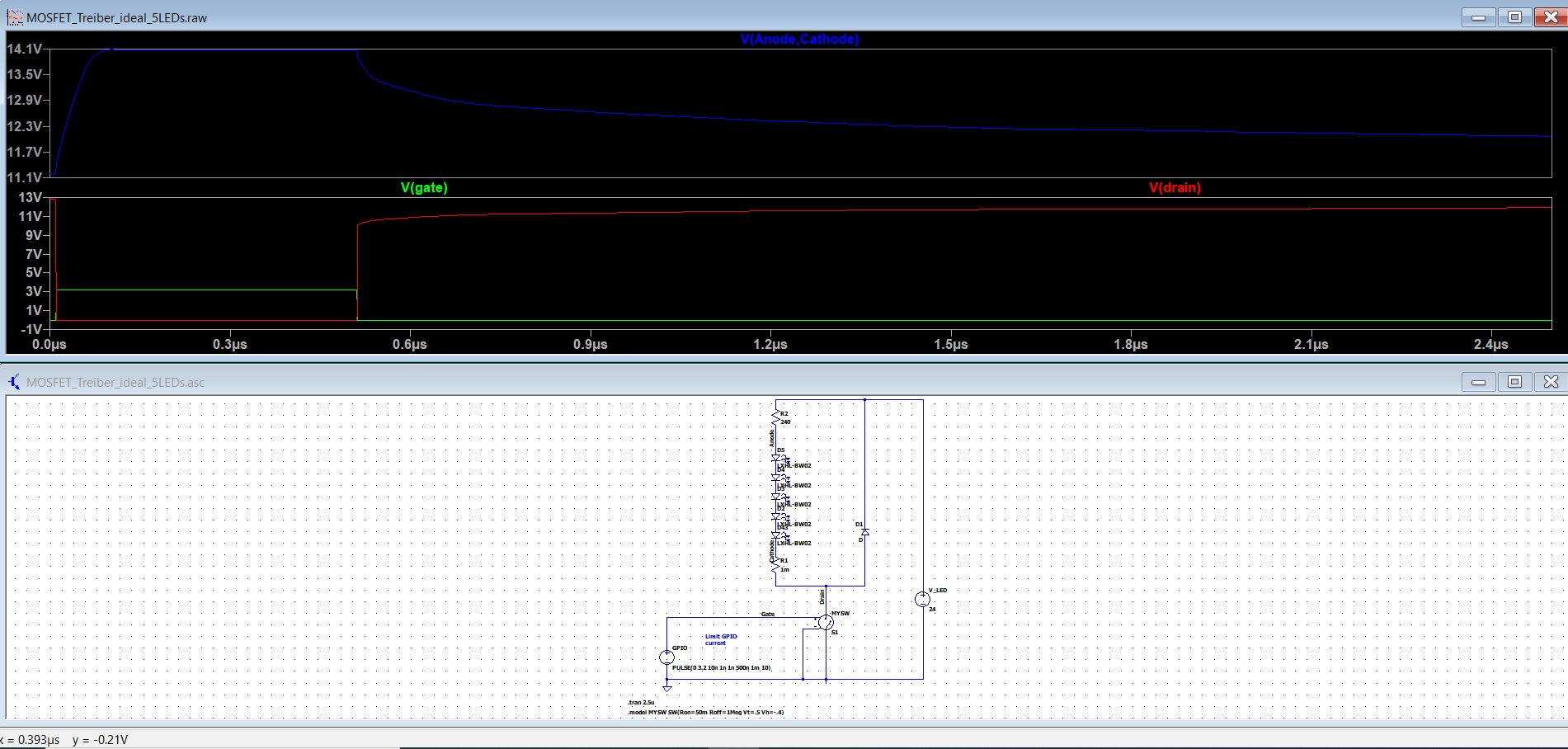
Task: Minimize the MOSFET_Treiber_ideal_5LEDs.asc window
Action: click(1478, 382)
